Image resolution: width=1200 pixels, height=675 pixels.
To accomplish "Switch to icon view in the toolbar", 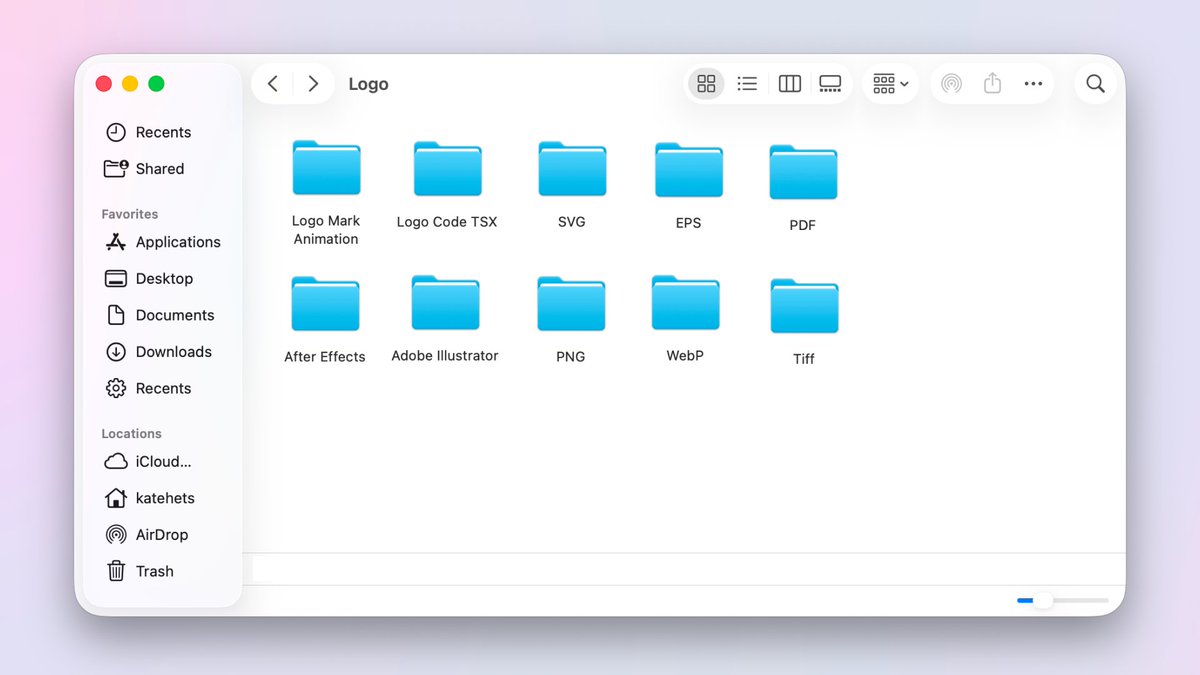I will [706, 83].
